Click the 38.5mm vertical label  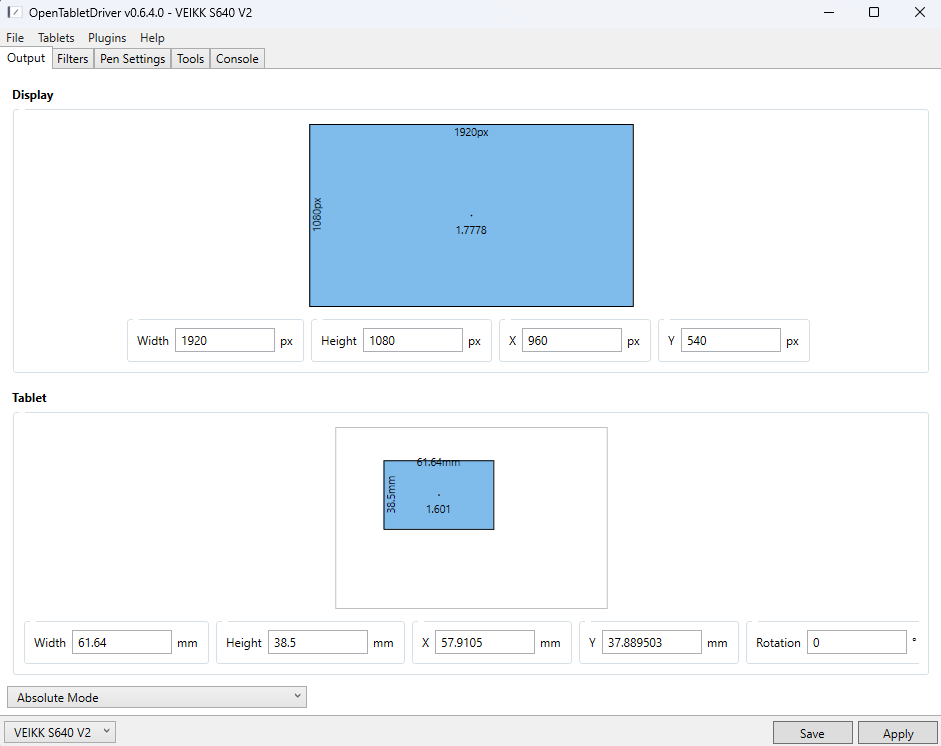pos(391,495)
